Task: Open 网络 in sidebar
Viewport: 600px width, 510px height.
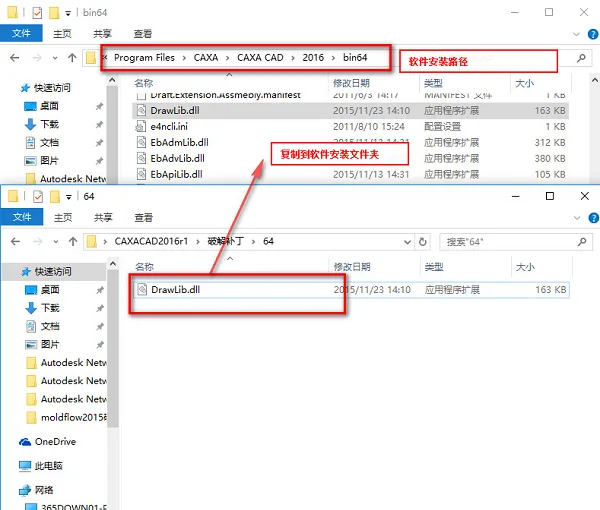Action: coord(37,490)
